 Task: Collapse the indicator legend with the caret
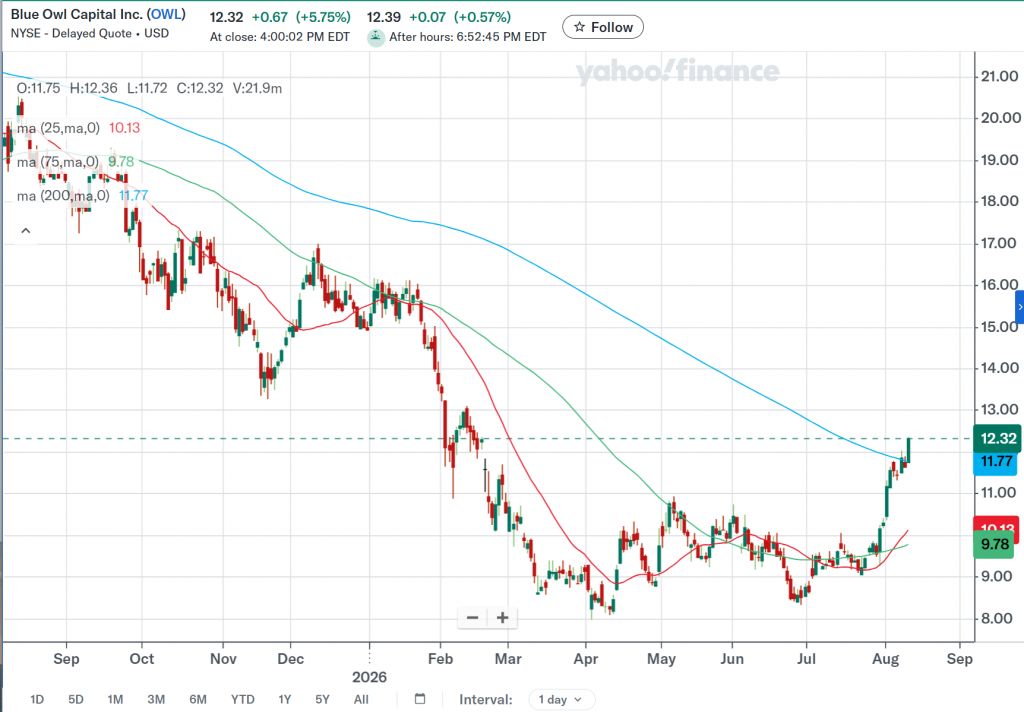(x=25, y=231)
